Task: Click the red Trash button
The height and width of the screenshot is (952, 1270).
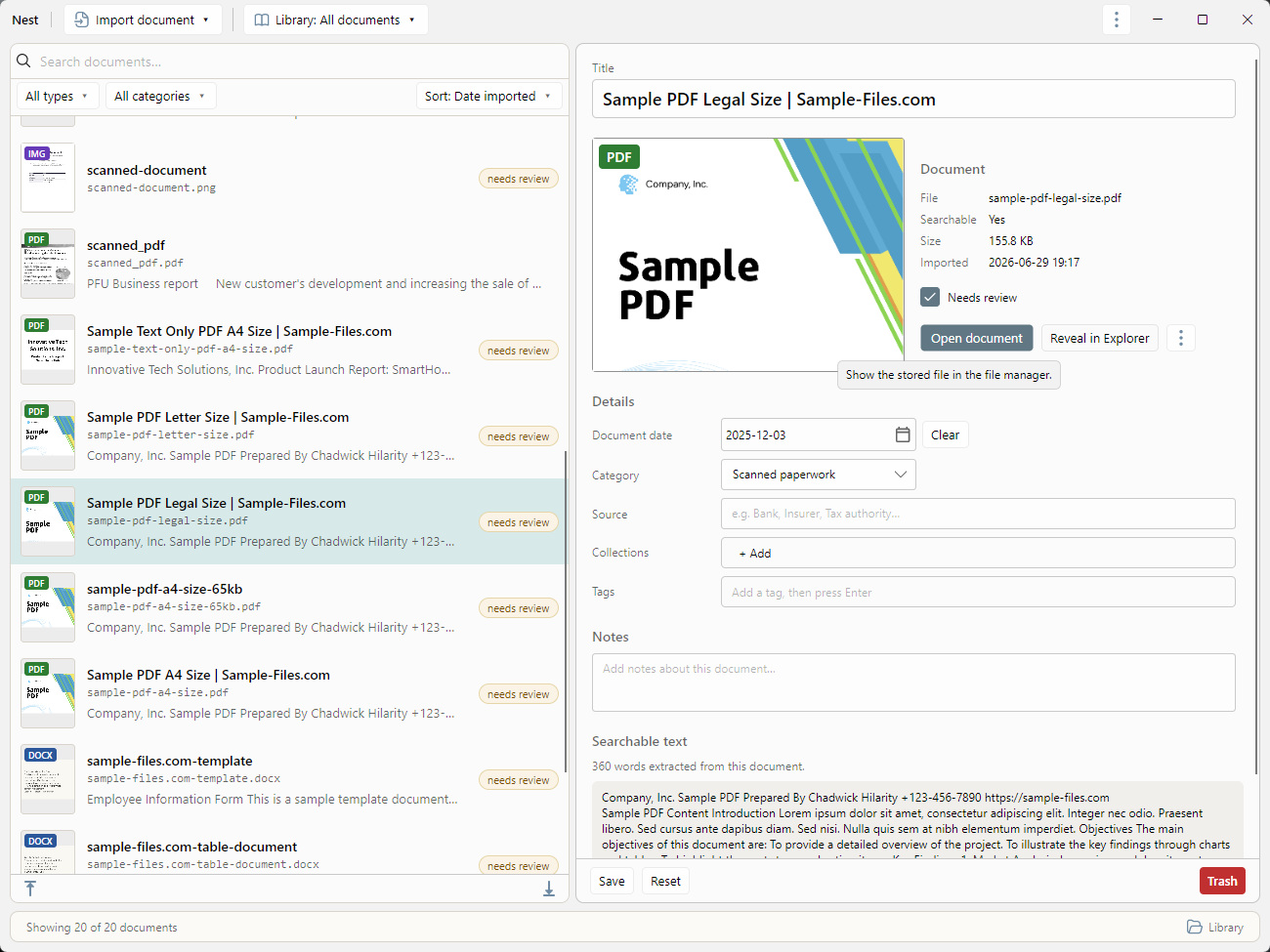Action: [x=1222, y=881]
